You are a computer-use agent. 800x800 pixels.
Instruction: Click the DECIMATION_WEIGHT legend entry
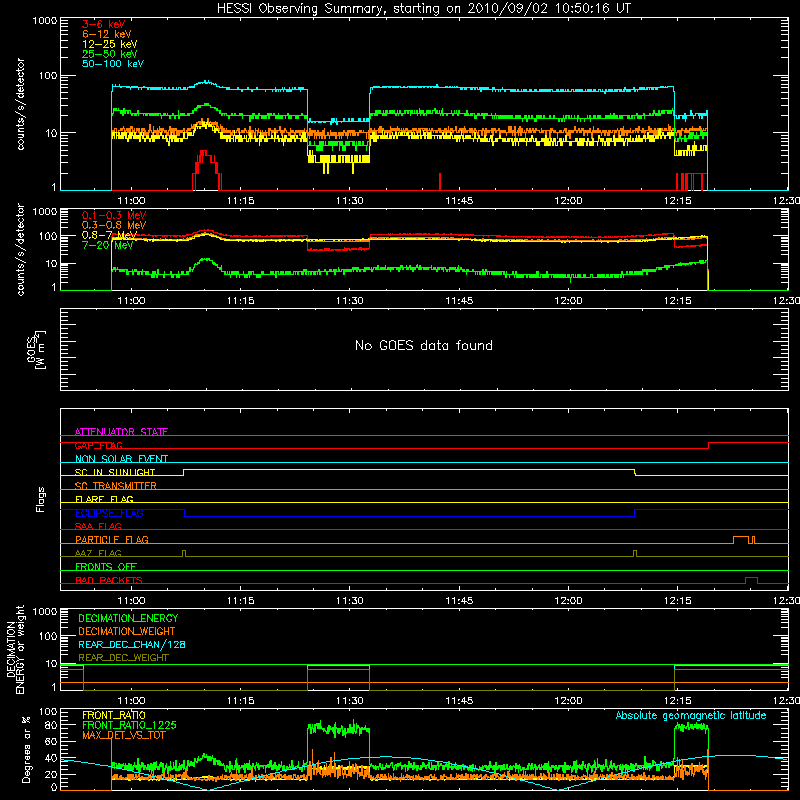[126, 631]
